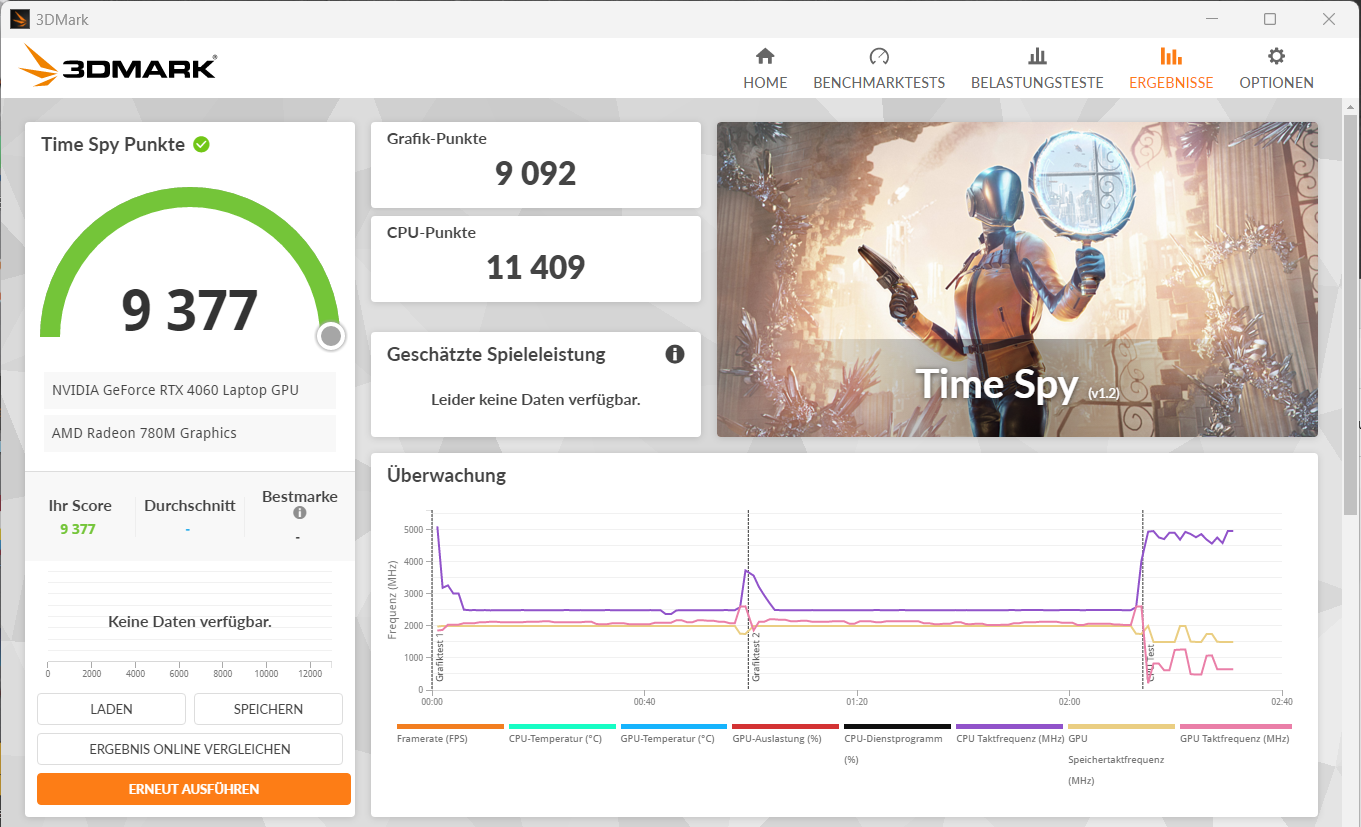Click the GPU-Temperatur blue color swatch
The height and width of the screenshot is (827, 1361).
(x=673, y=727)
